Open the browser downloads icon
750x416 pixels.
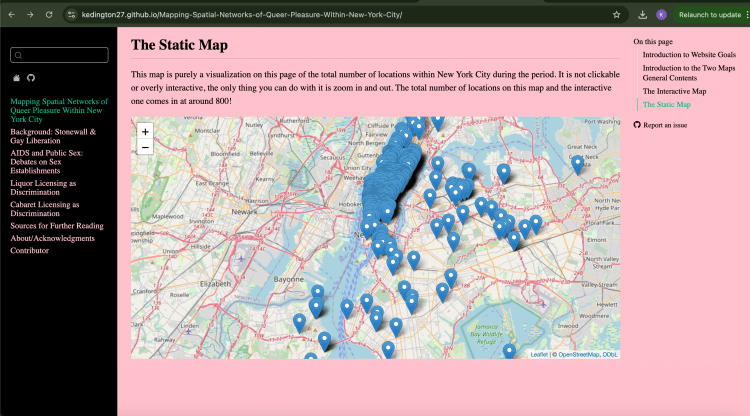[642, 15]
